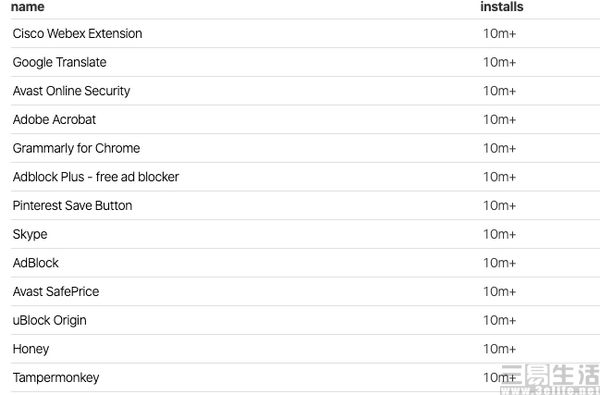Click Avast Online Security name
Viewport: 600px width, 395px height.
tap(71, 91)
